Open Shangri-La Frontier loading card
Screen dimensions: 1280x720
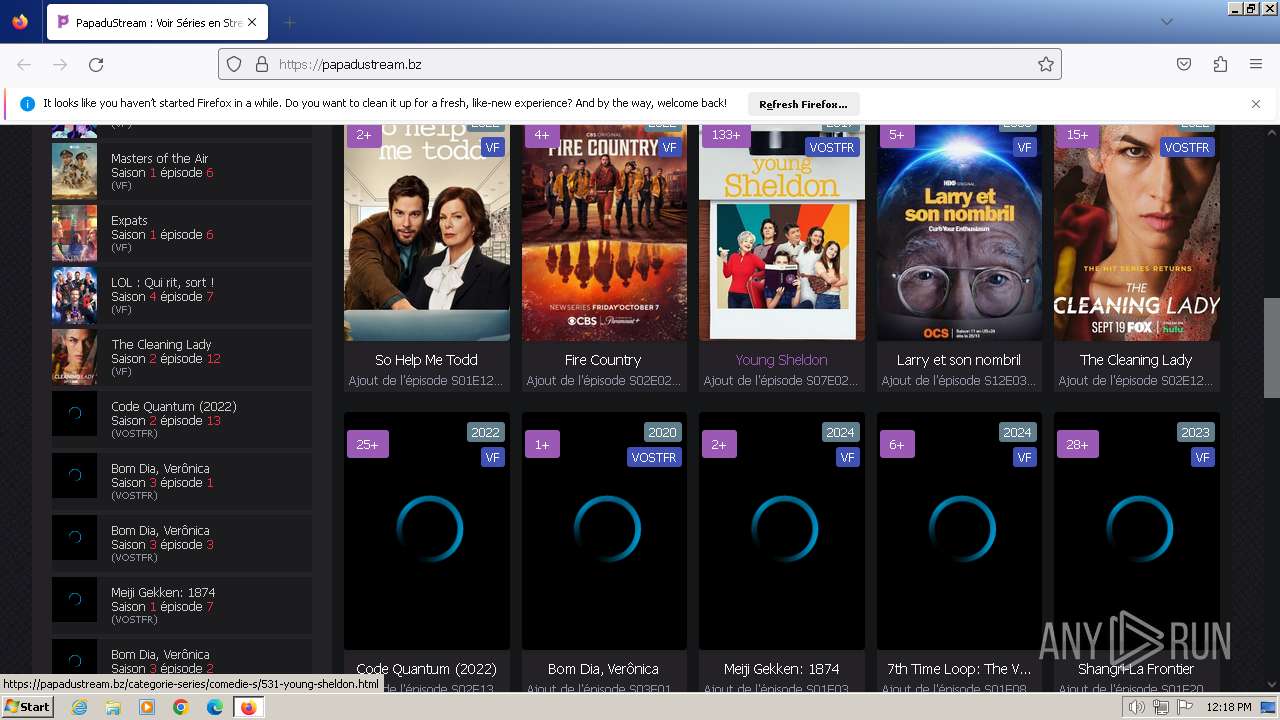[x=1137, y=531]
